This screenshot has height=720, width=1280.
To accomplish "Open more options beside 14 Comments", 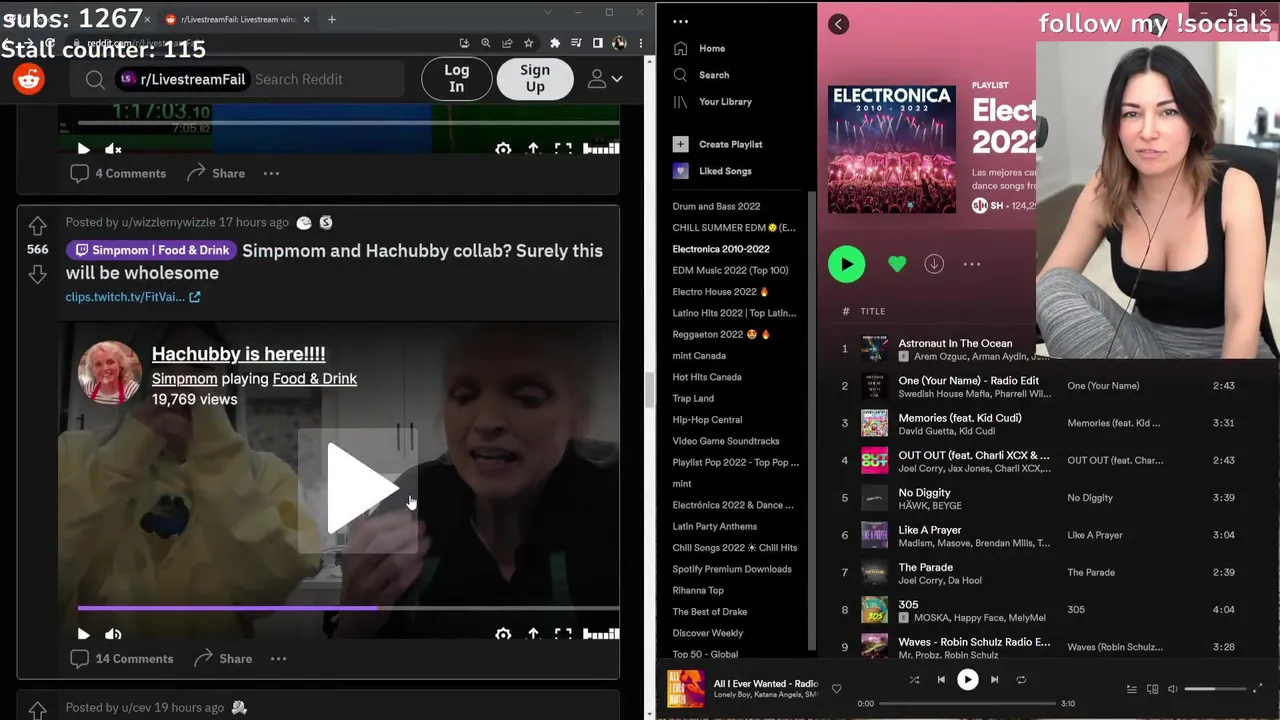I will point(278,658).
